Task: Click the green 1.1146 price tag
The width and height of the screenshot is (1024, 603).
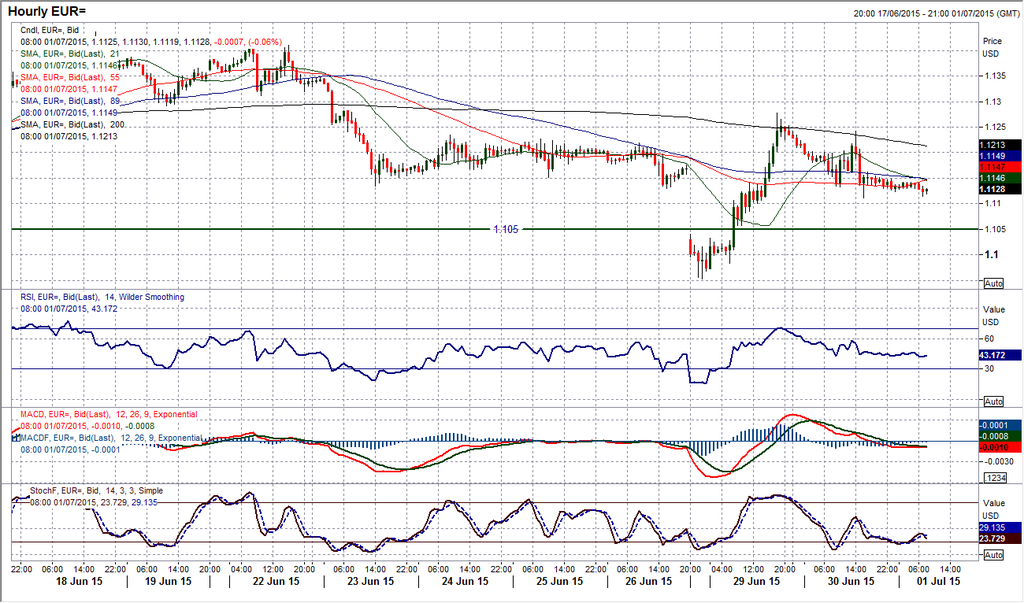Action: click(x=999, y=178)
